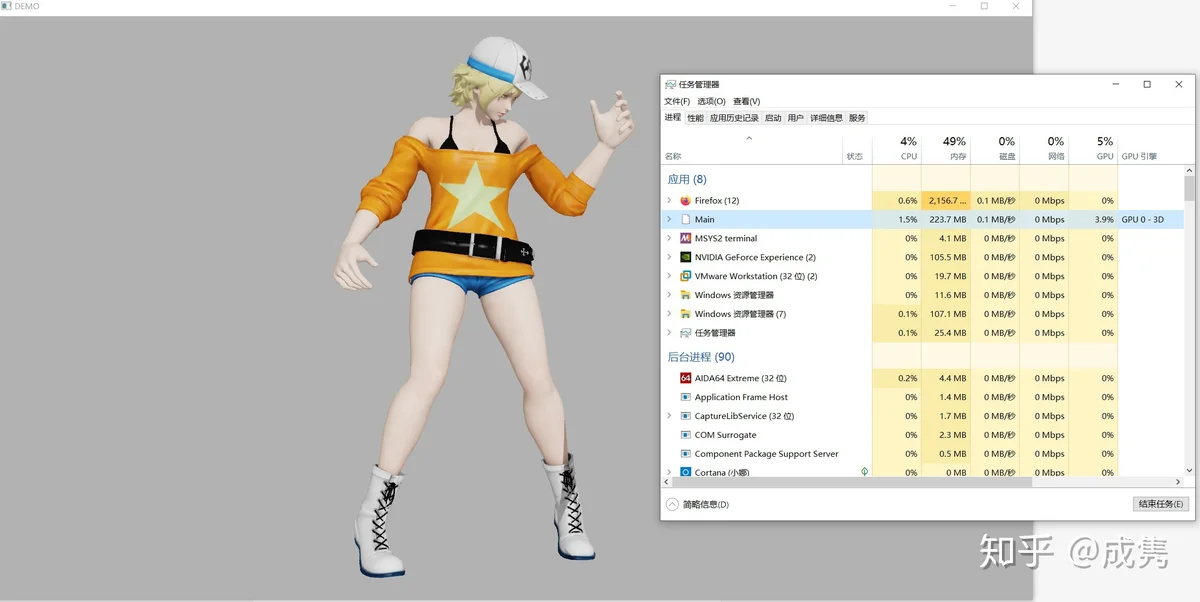1200x602 pixels.
Task: Click the vertical scrollbar thumb in Task Manager
Action: pos(1189,189)
